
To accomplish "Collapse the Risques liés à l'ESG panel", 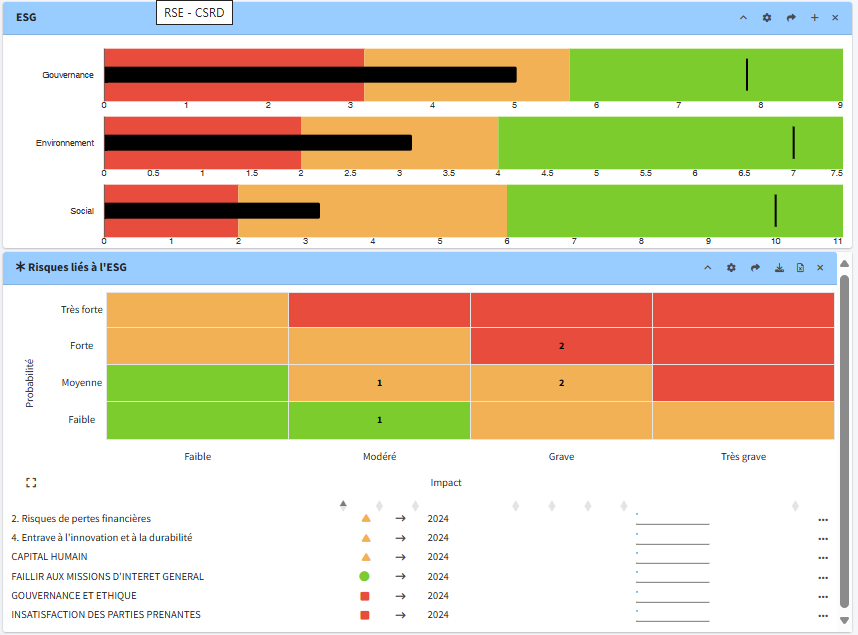I will click(x=708, y=268).
